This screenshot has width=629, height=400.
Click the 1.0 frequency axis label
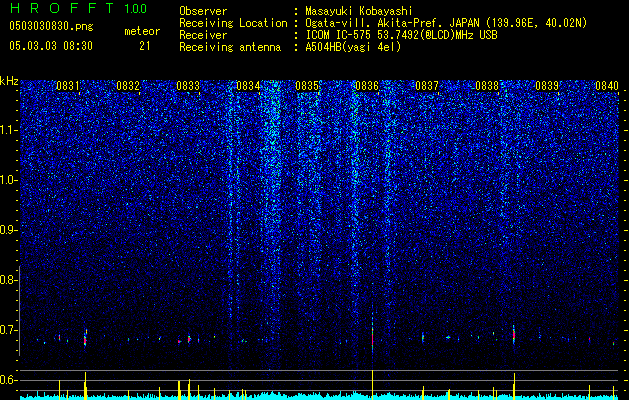[7, 180]
